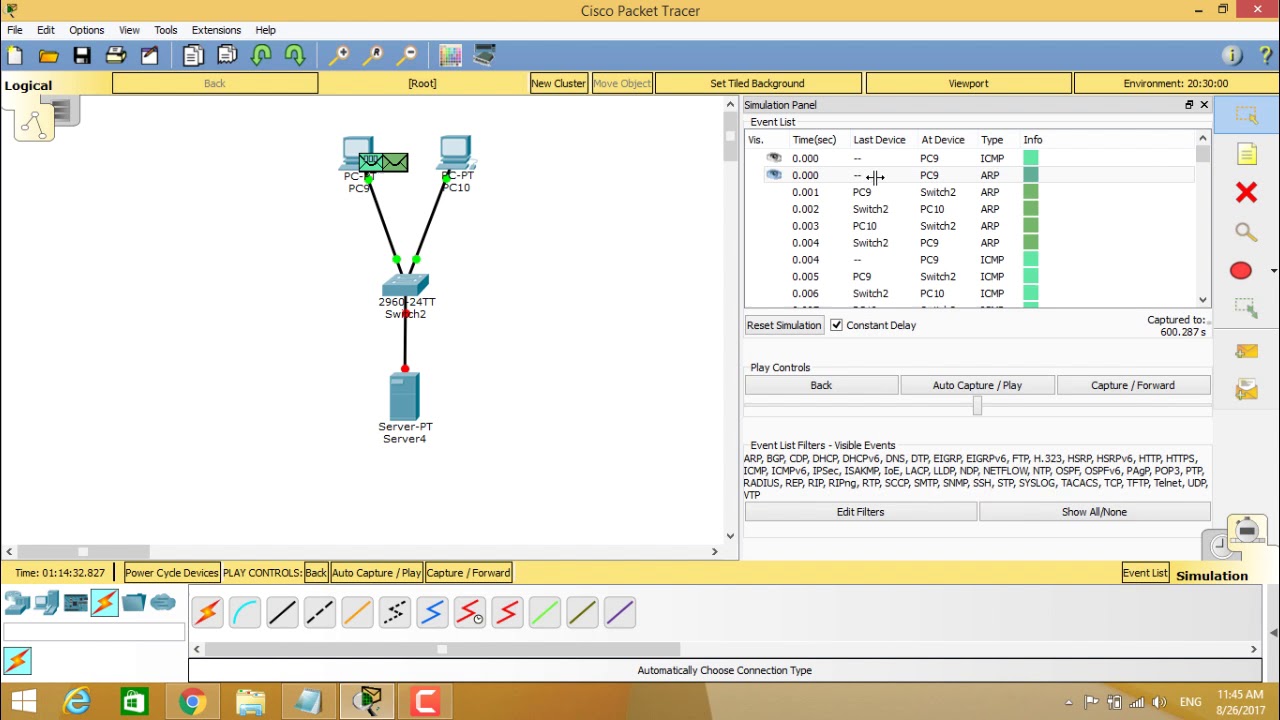Image resolution: width=1280 pixels, height=720 pixels.
Task: Click the event list vertical scrollbar down arrow
Action: [x=1203, y=299]
